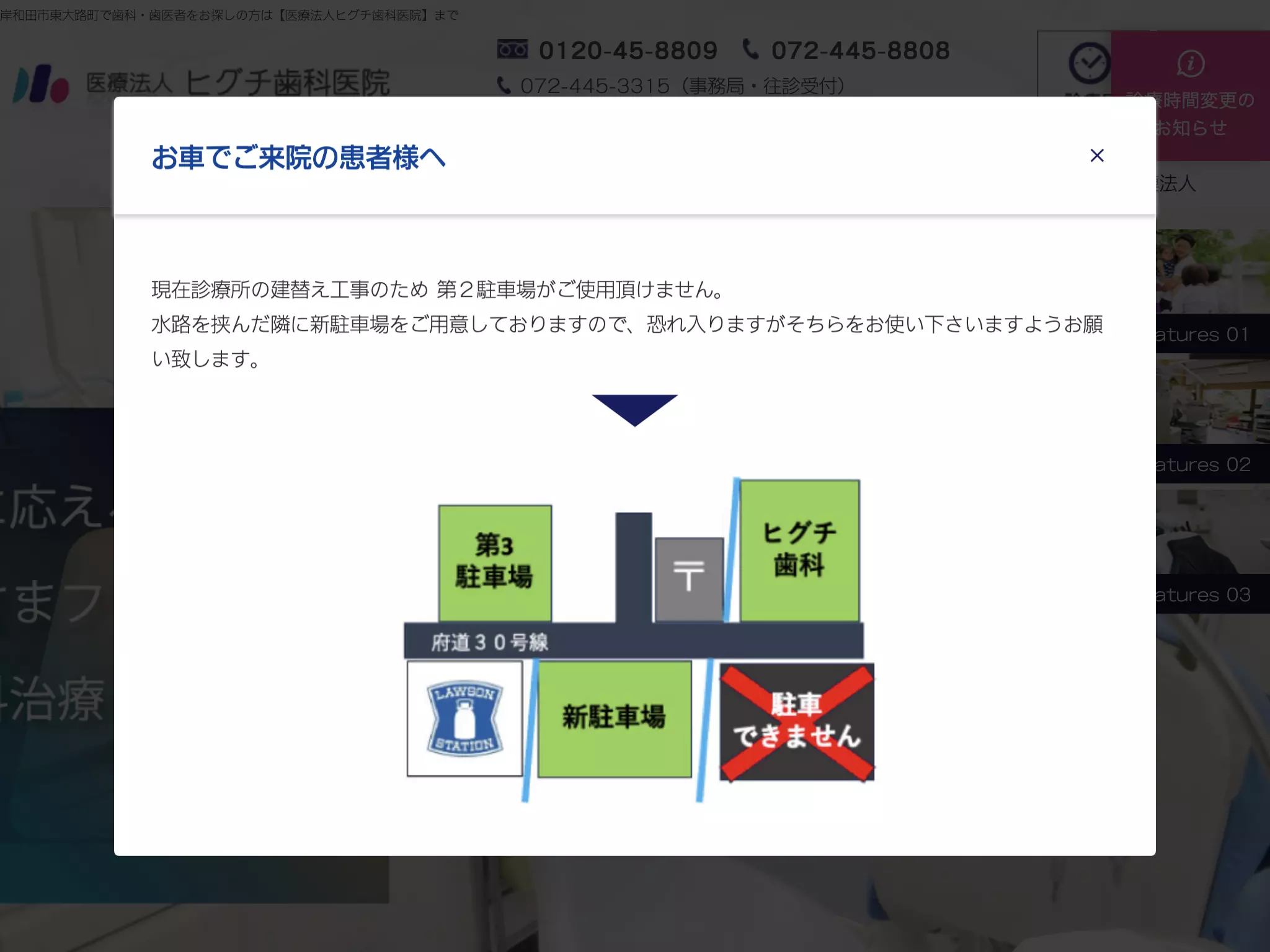Open the Features 02 thumbnail

pyautogui.click(x=1213, y=421)
